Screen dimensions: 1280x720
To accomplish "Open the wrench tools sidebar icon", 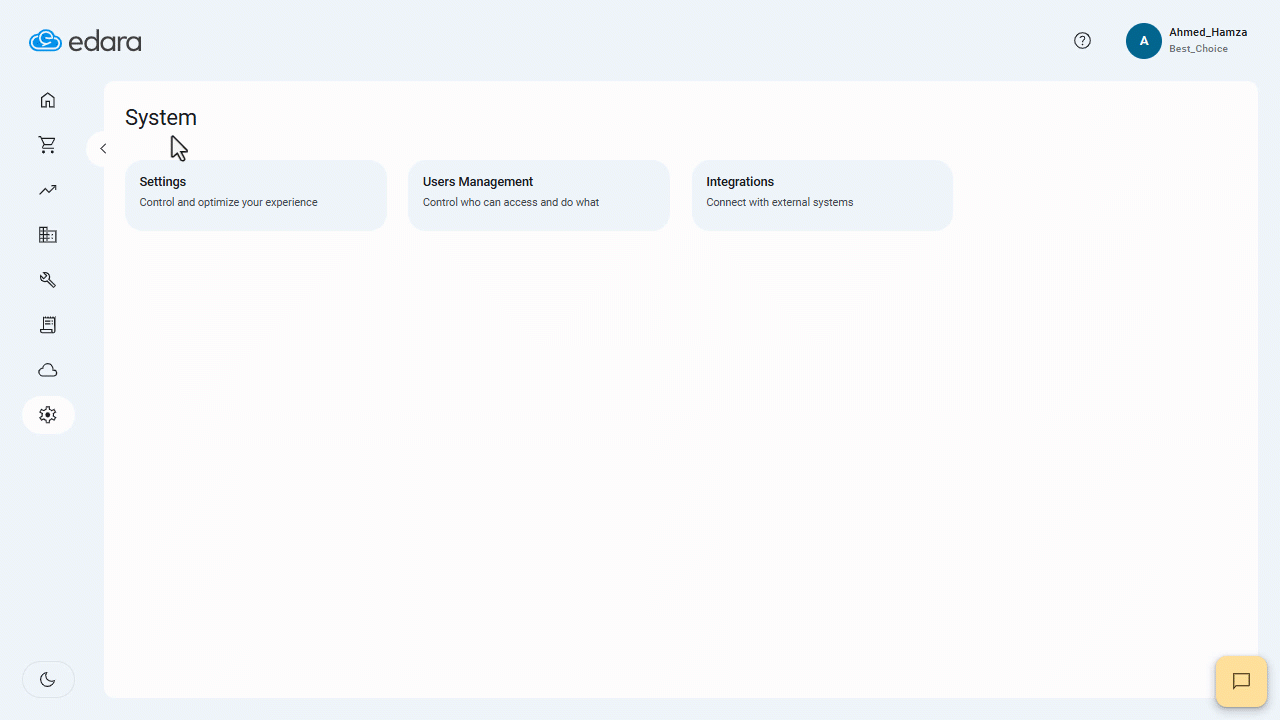I will pyautogui.click(x=47, y=280).
